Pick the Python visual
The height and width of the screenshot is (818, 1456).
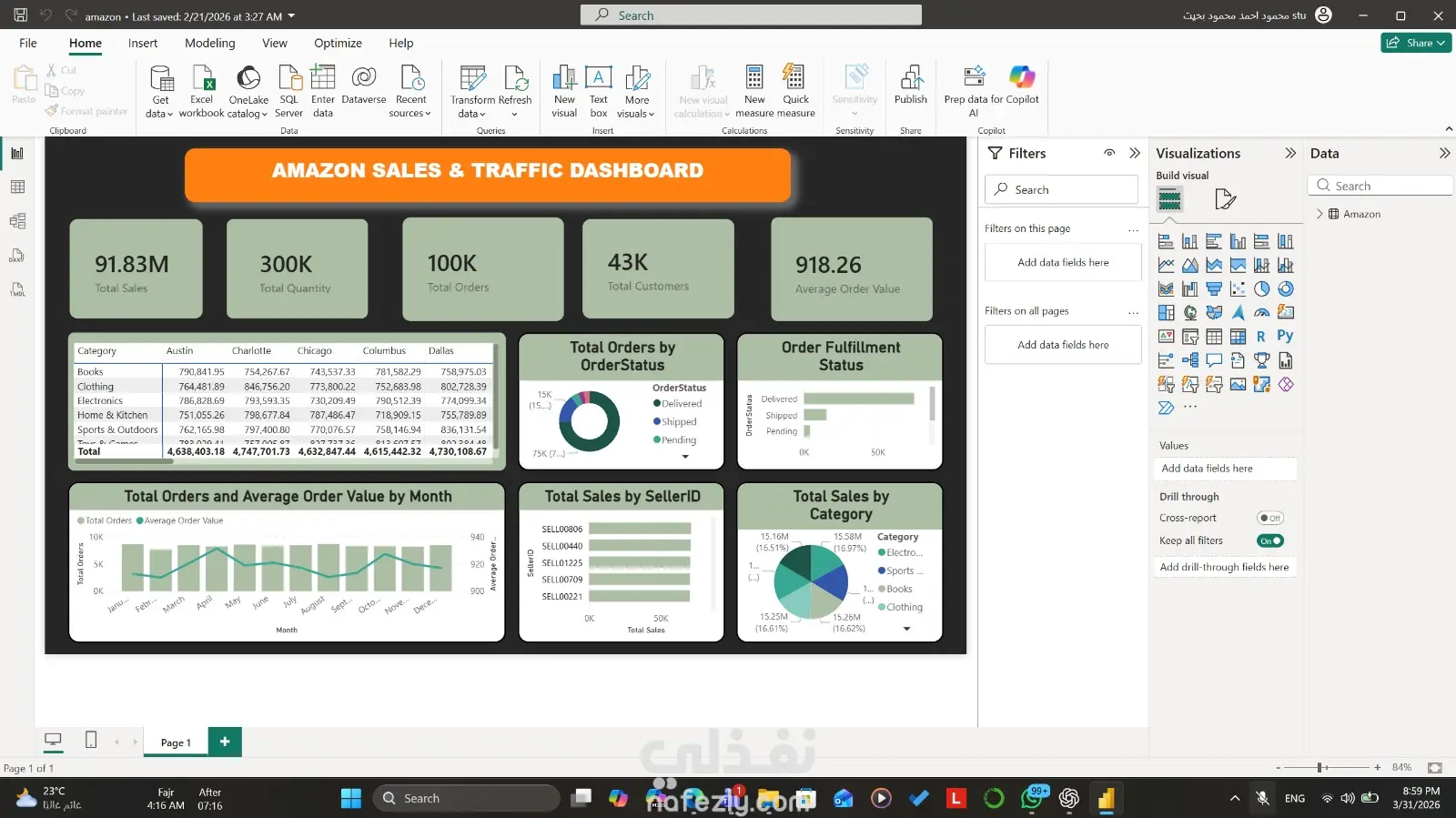pos(1285,336)
